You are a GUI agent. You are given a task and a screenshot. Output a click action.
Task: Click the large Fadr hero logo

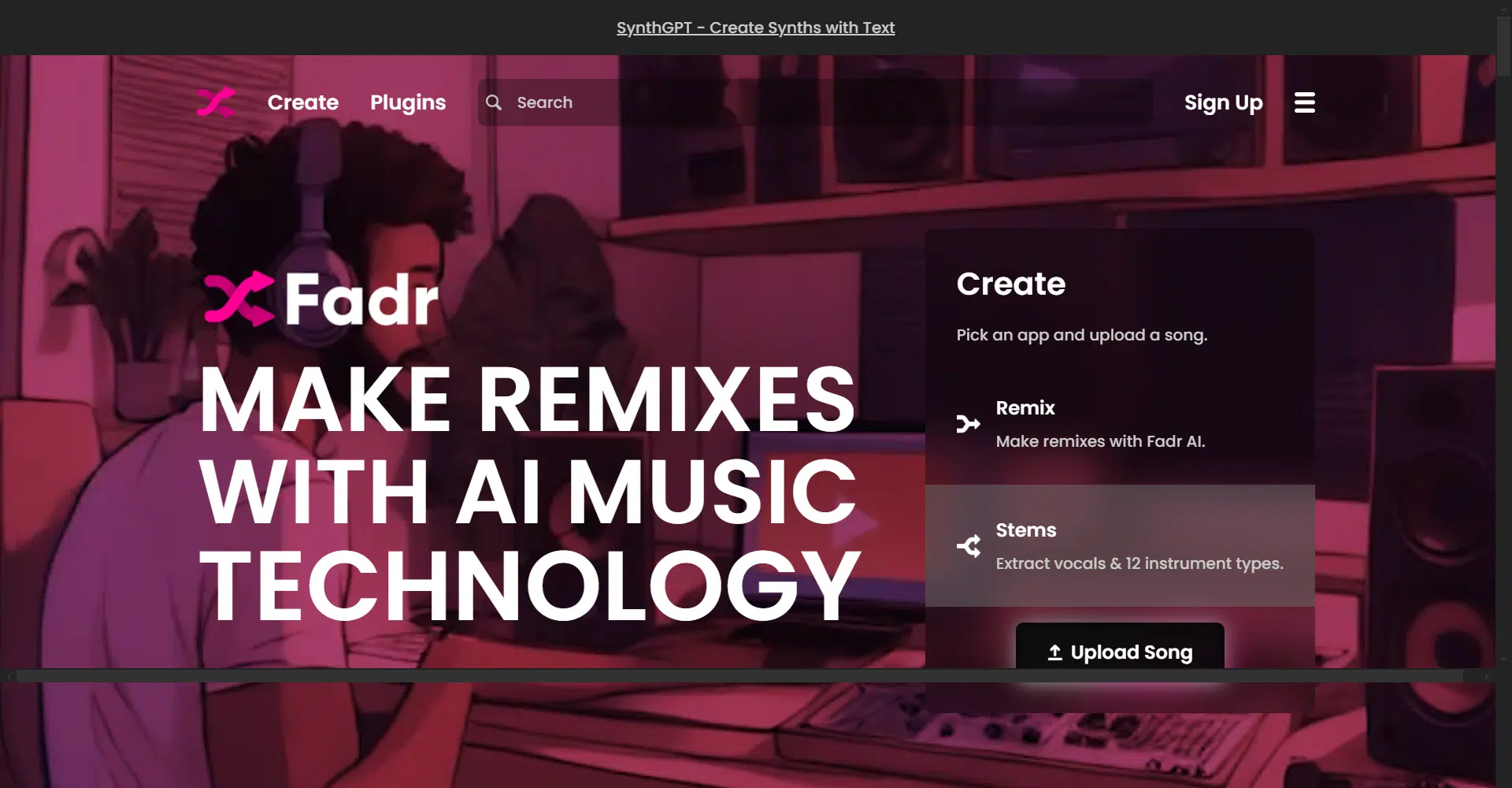pos(321,299)
